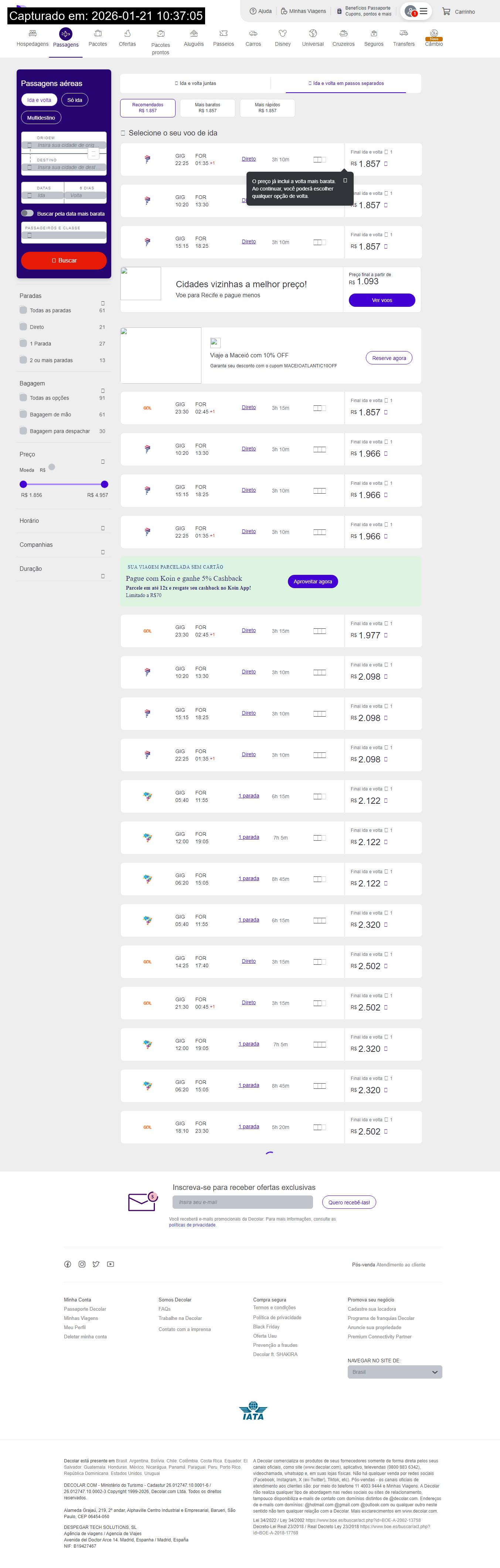Image resolution: width=500 pixels, height=1568 pixels.
Task: Check the Bagagem de mão filter
Action: coord(23,415)
